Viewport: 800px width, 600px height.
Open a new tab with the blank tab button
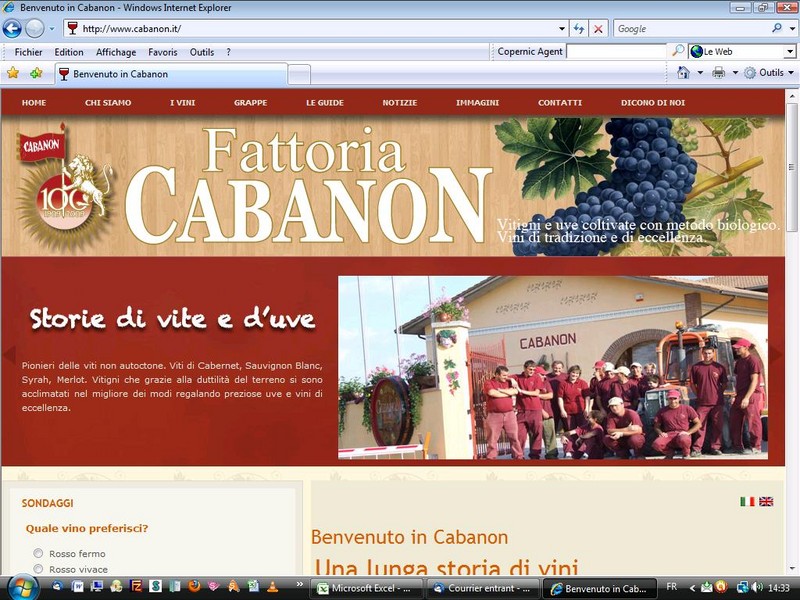[299, 74]
